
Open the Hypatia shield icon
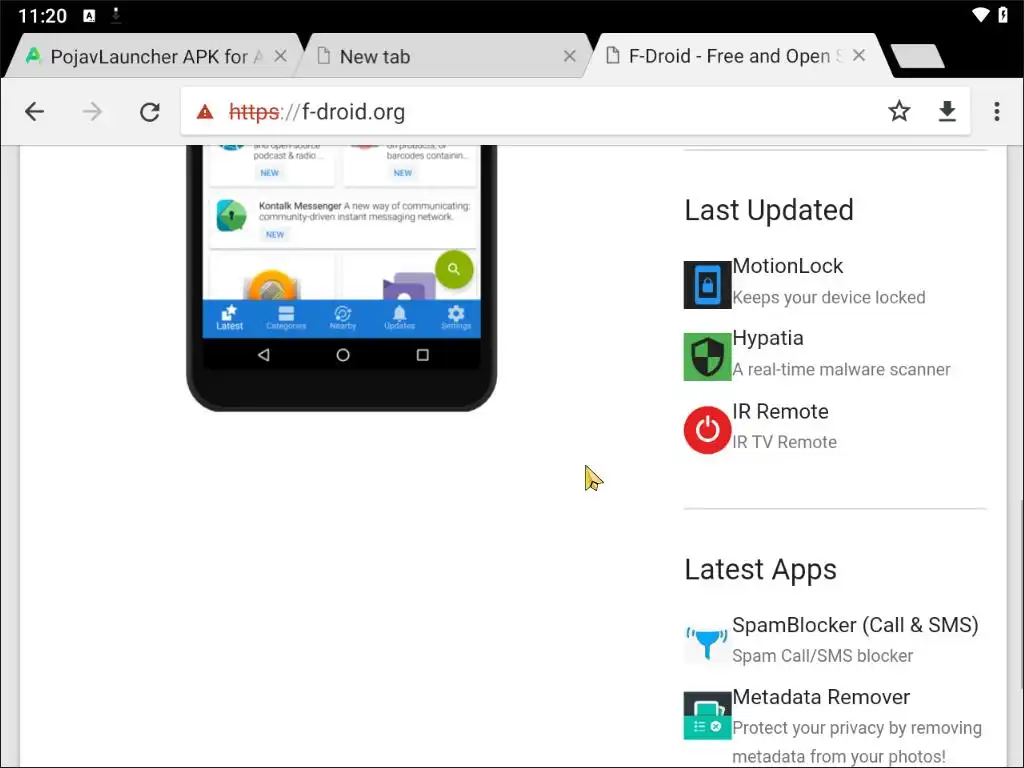click(x=707, y=357)
